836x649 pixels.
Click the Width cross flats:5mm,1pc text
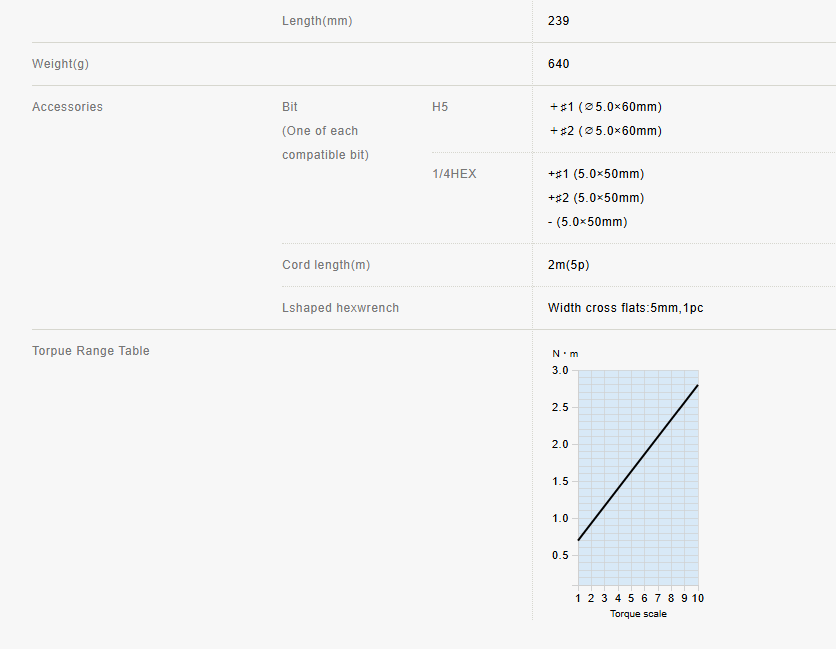625,308
